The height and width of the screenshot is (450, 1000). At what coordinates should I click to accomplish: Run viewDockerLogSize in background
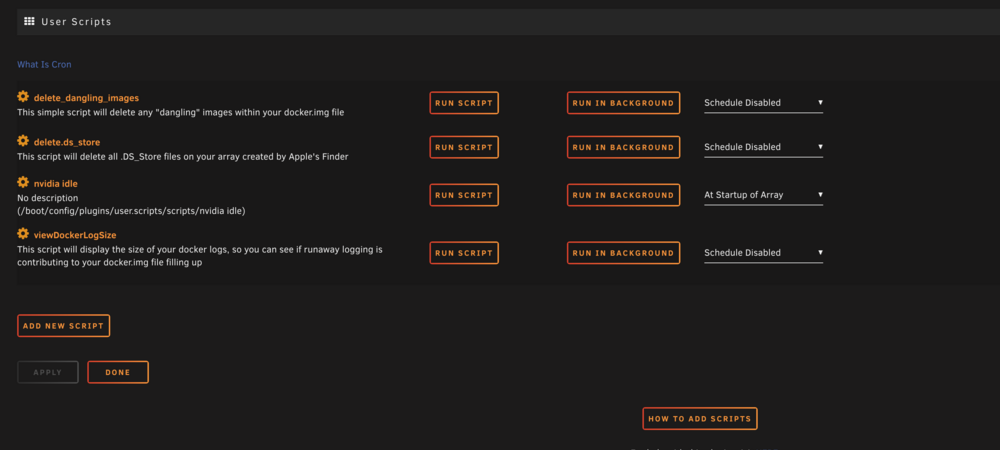(623, 253)
